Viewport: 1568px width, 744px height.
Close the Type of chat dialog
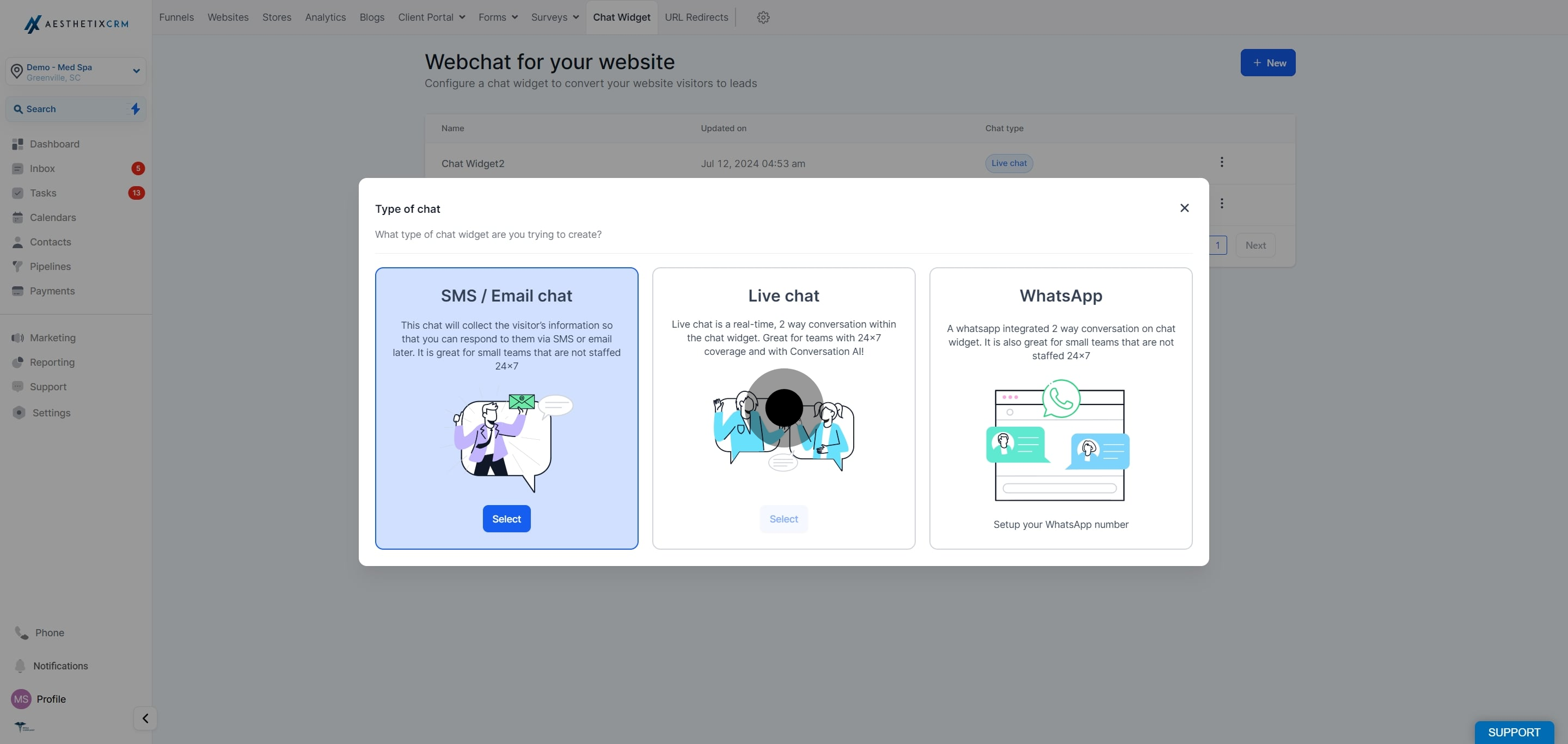1184,208
